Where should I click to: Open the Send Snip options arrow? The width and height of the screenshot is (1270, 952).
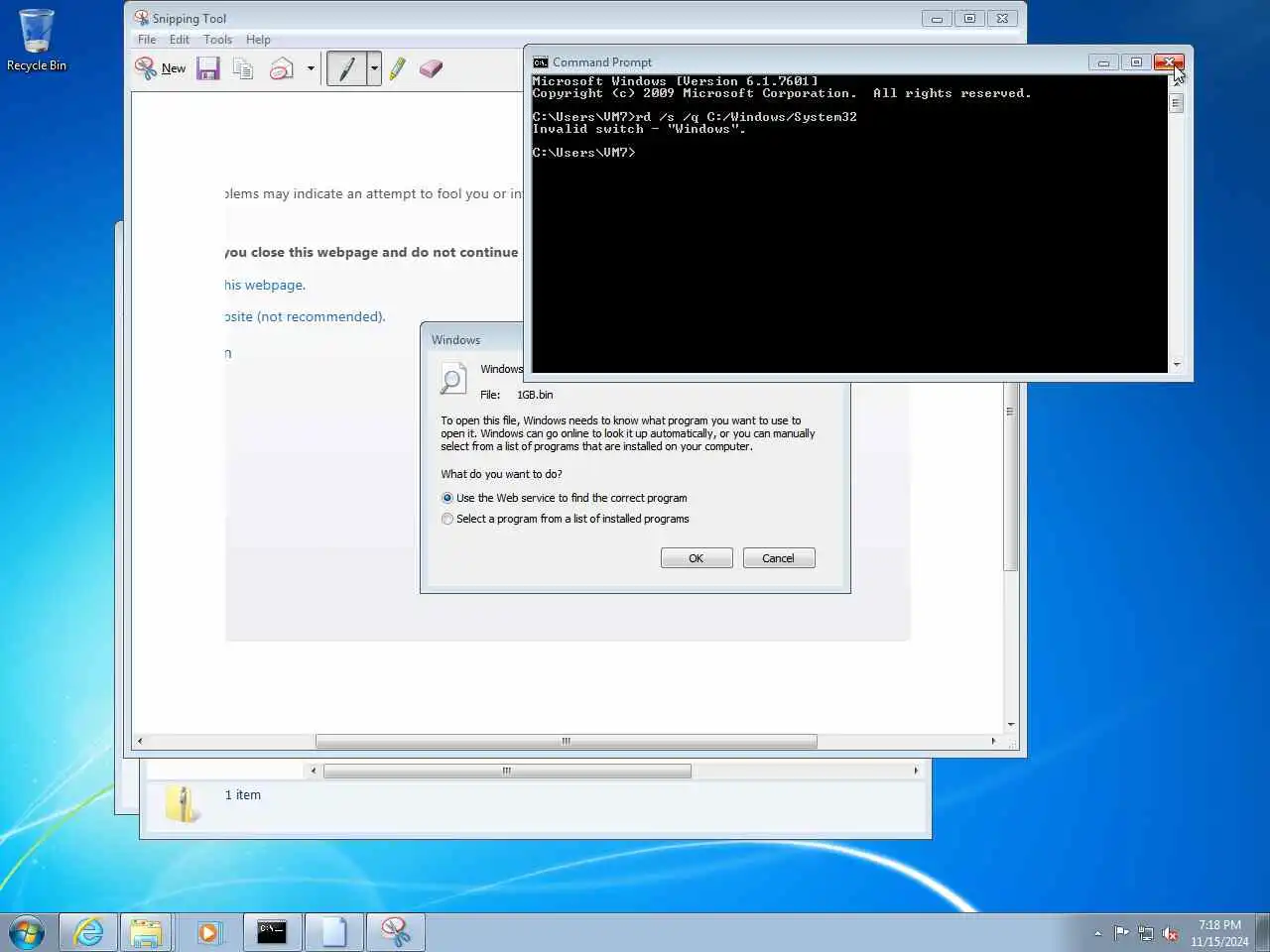[311, 68]
